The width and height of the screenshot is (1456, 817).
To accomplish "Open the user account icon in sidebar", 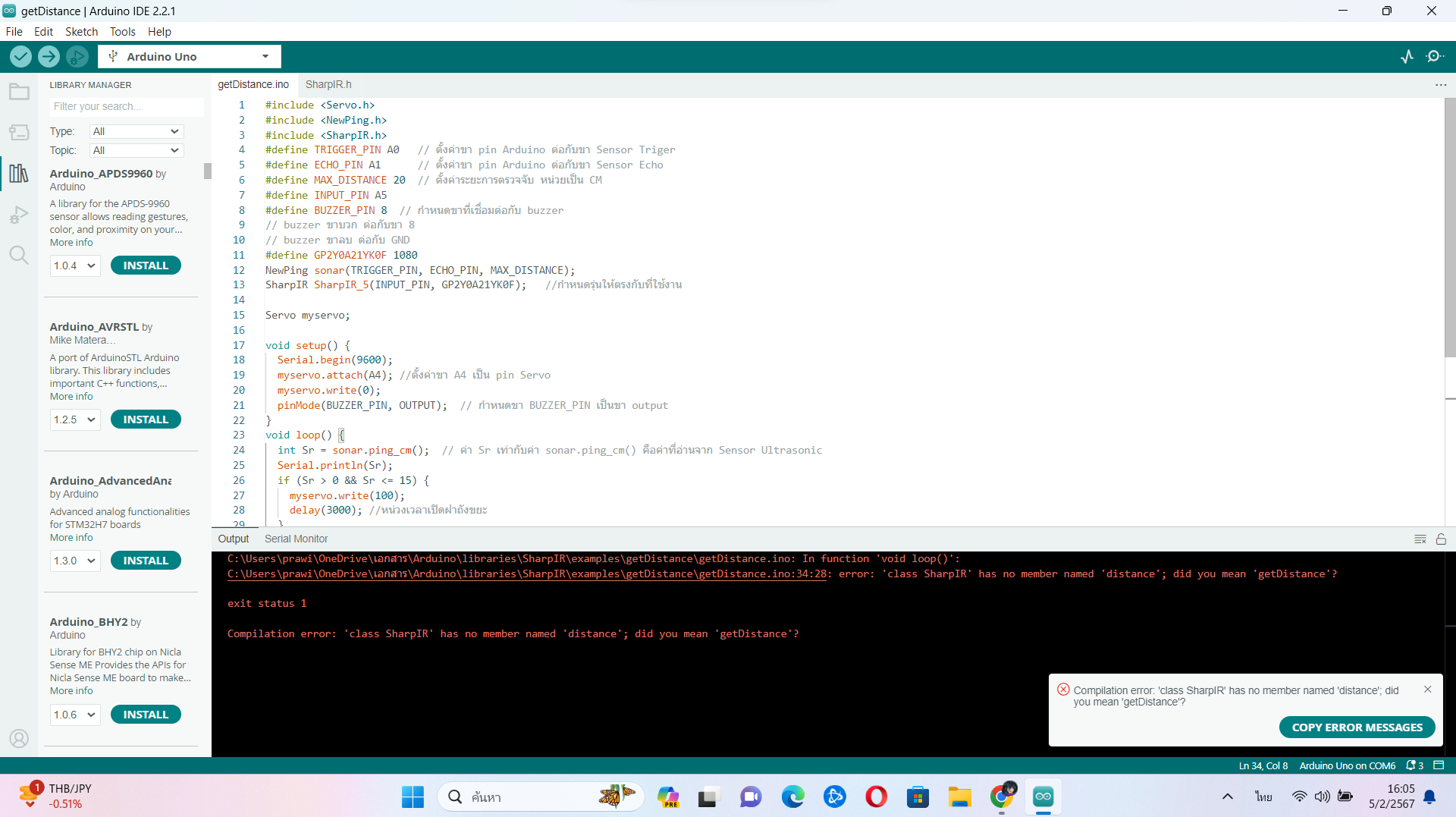I will click(19, 738).
